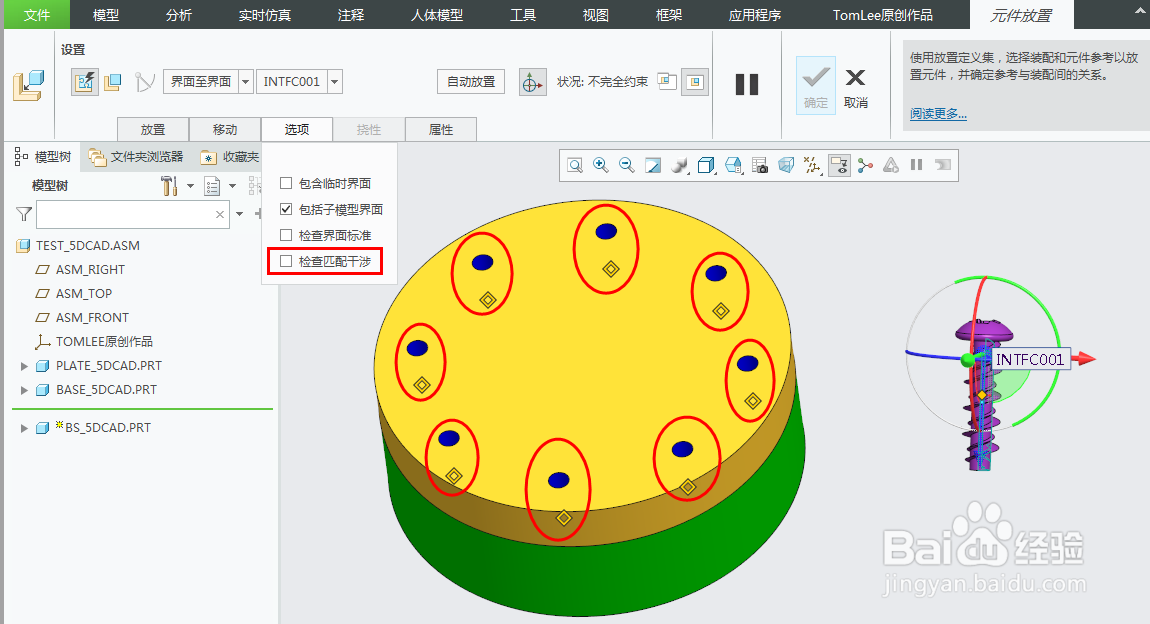The height and width of the screenshot is (624, 1150).
Task: Select the TOMLEE原创作品 coordinate system item
Action: coord(104,342)
